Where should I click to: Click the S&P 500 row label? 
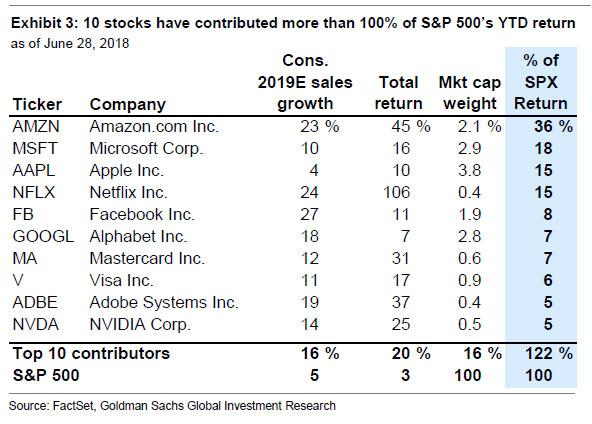click(x=46, y=375)
